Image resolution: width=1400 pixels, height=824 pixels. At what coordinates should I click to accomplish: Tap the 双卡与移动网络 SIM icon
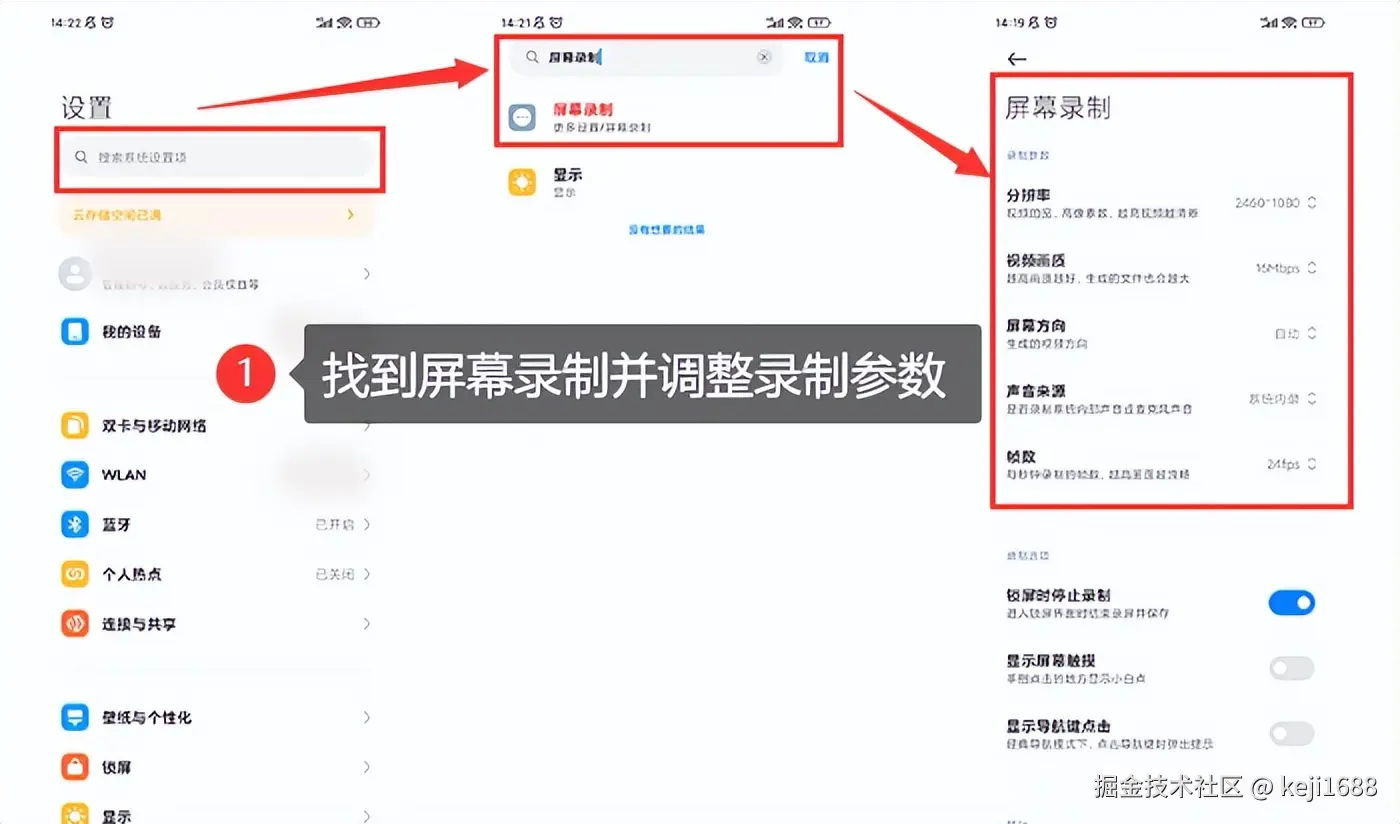point(75,426)
